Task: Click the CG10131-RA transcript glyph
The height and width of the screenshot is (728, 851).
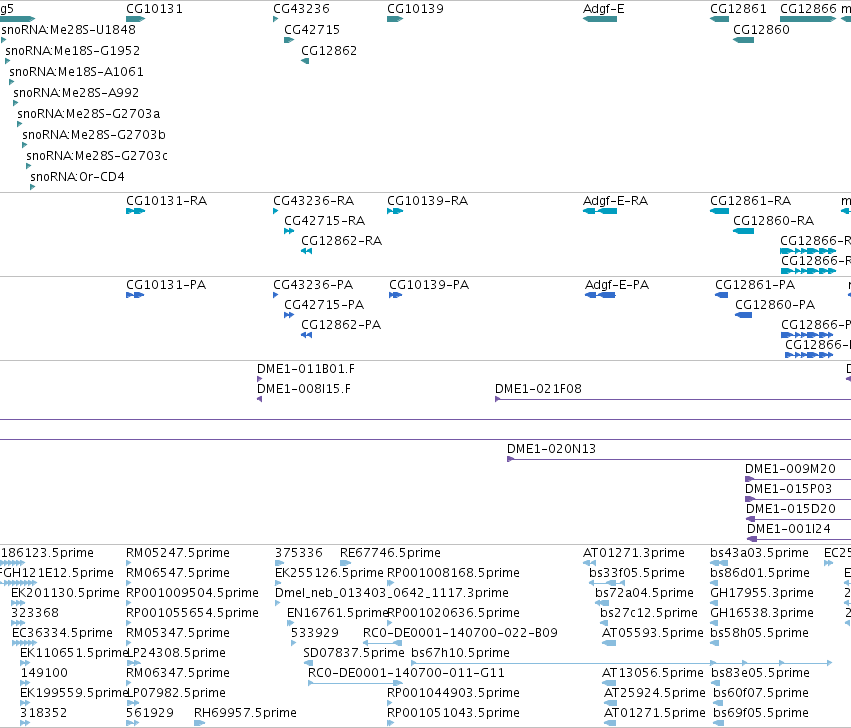Action: click(x=135, y=211)
